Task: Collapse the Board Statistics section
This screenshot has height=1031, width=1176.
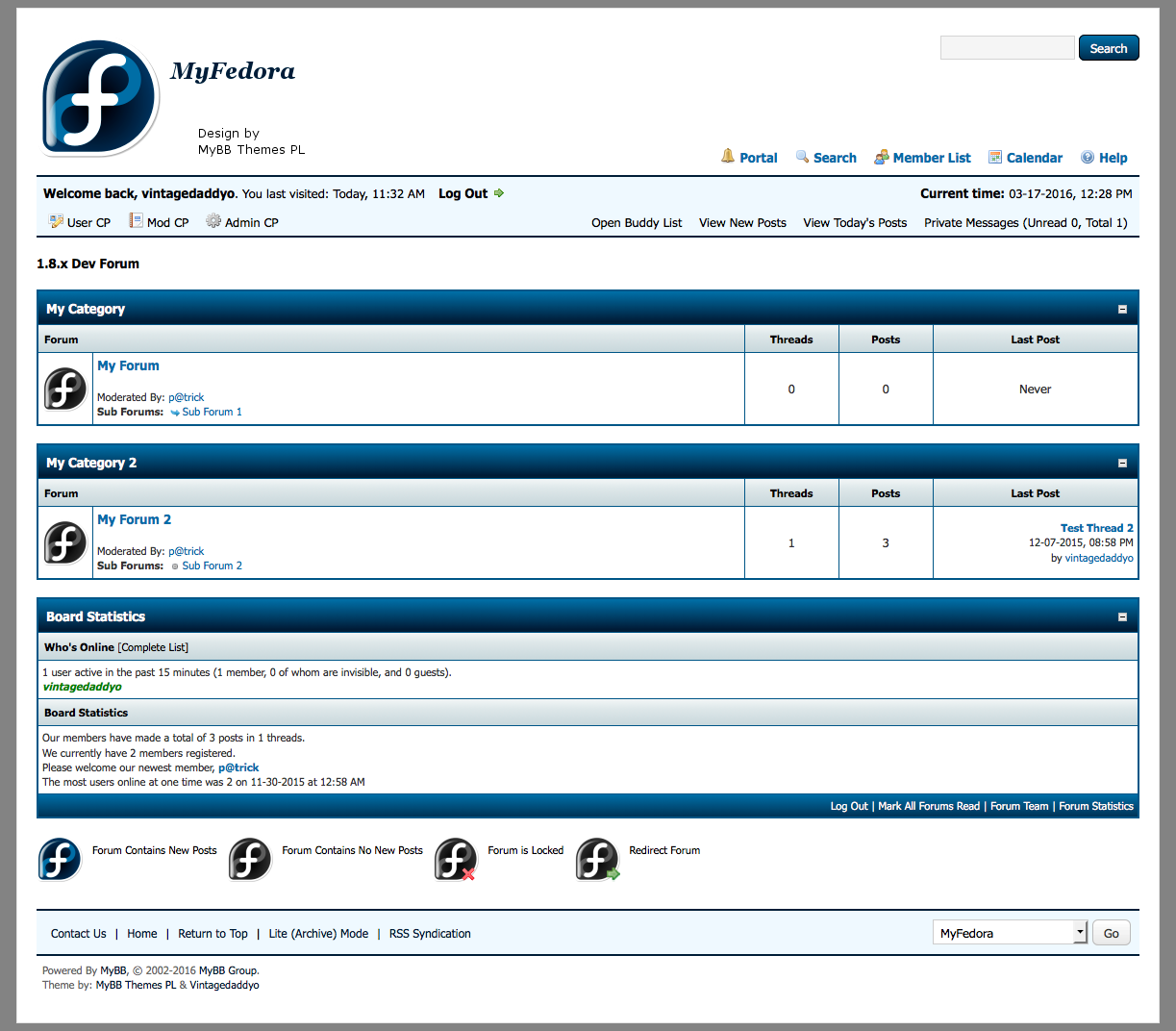Action: 1122,617
